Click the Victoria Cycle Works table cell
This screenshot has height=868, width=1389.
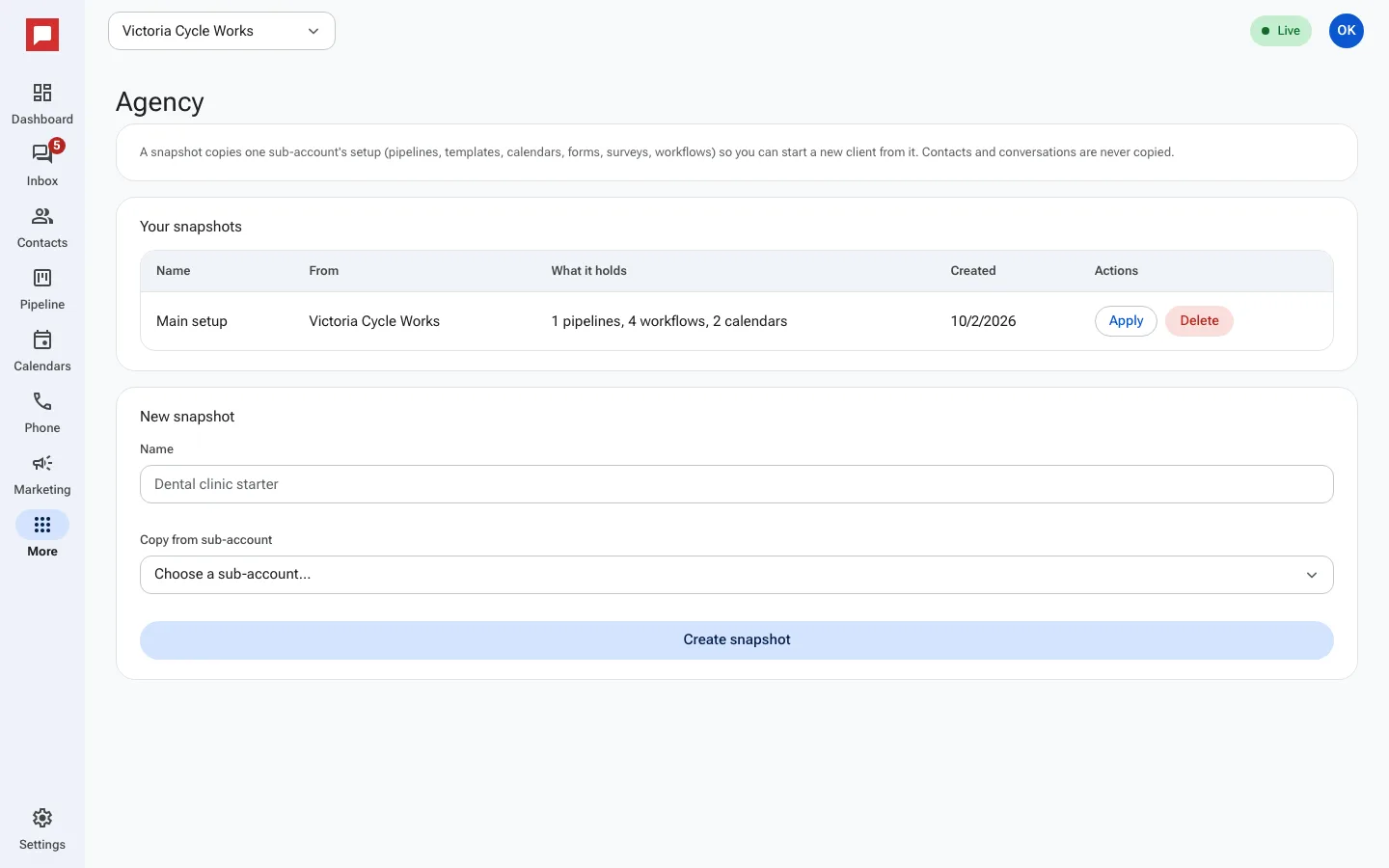pyautogui.click(x=374, y=321)
